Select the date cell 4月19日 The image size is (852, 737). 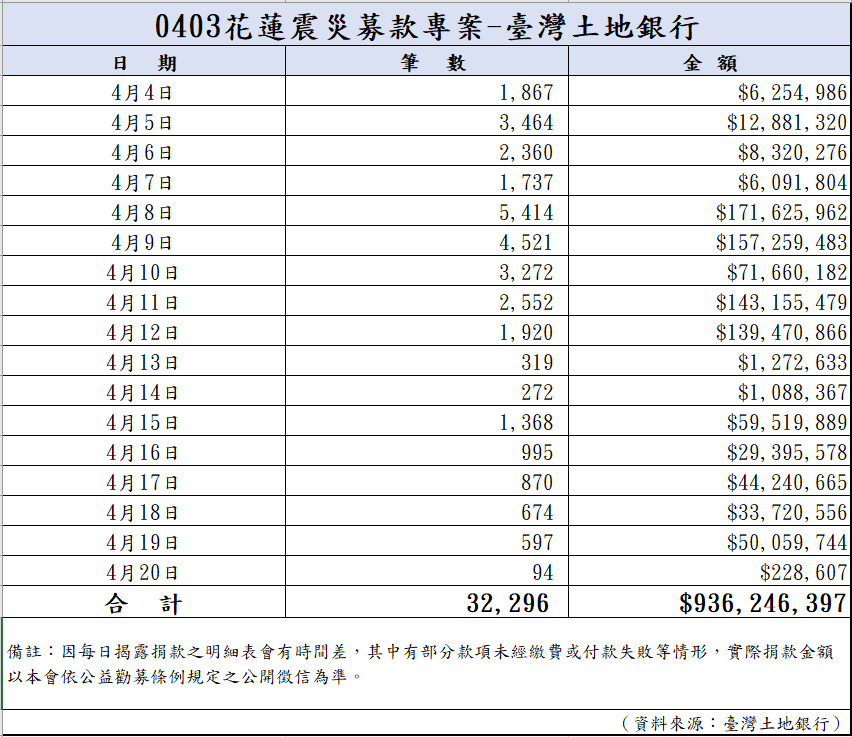click(x=144, y=540)
